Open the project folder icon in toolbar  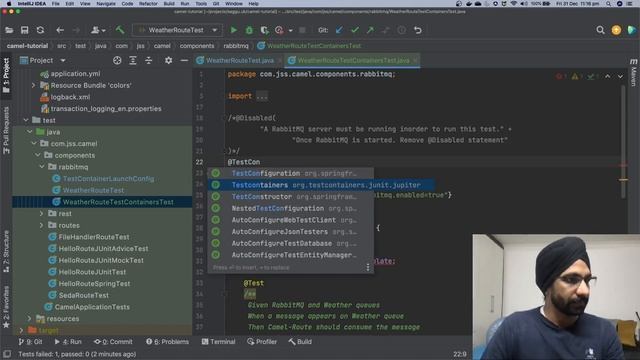9,30
